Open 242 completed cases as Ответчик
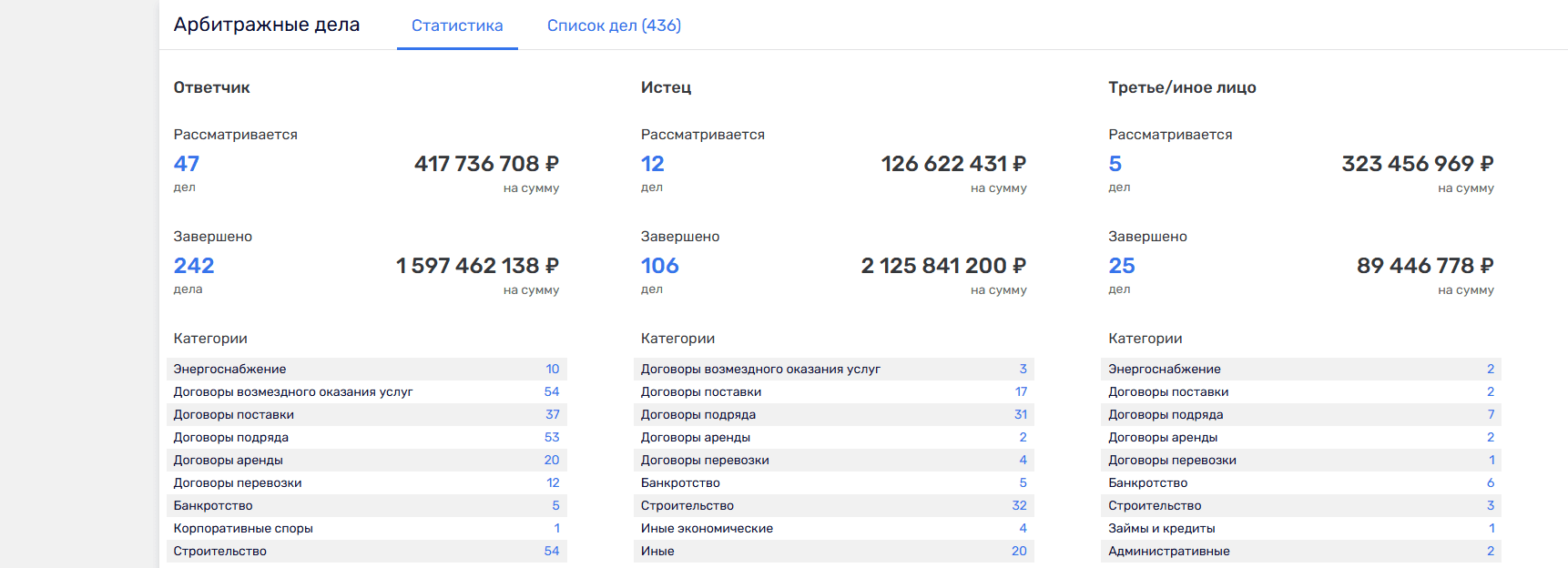 194,266
